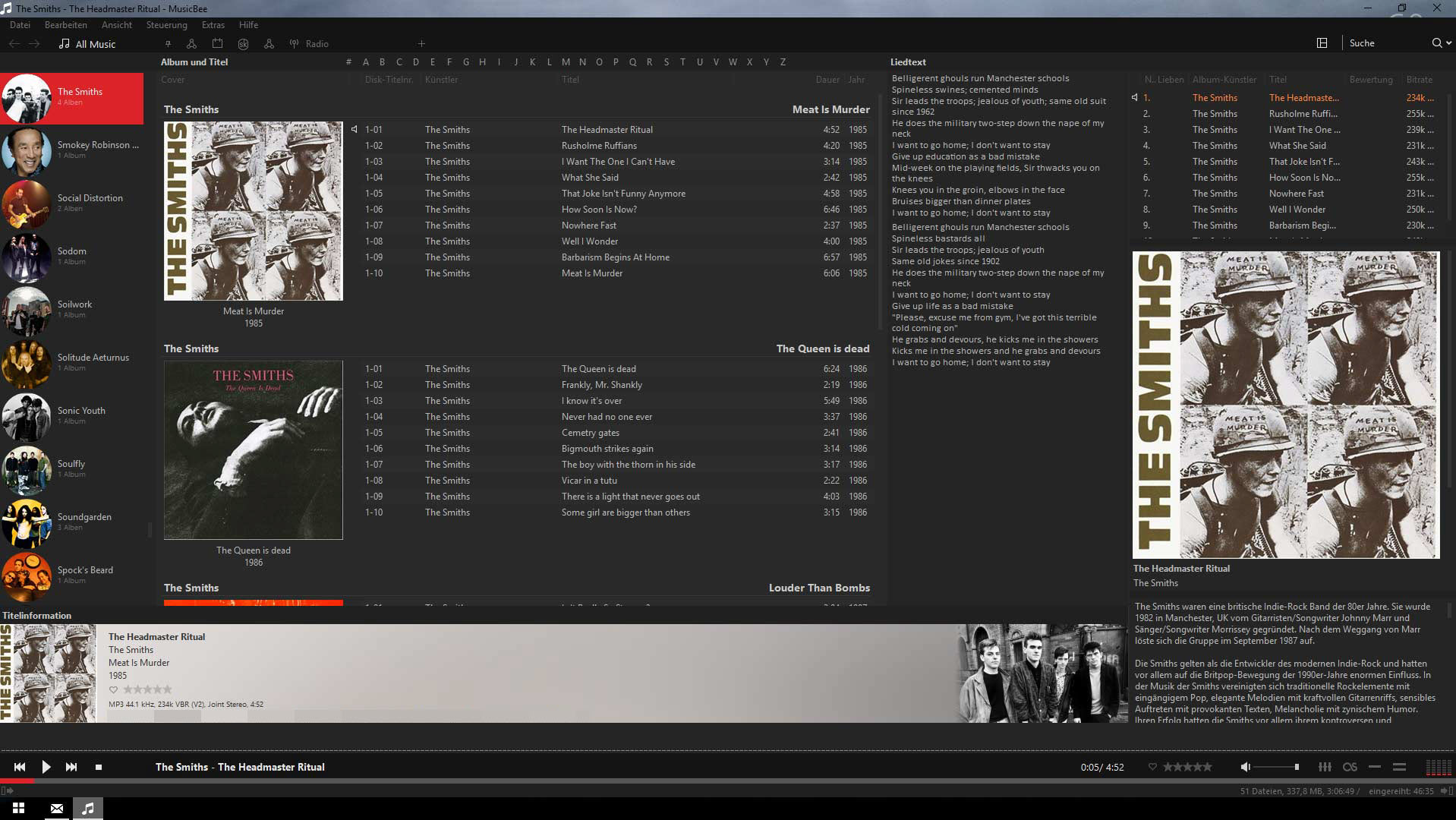1456x820 pixels.
Task: Open the Hilfe menu
Action: tap(248, 25)
